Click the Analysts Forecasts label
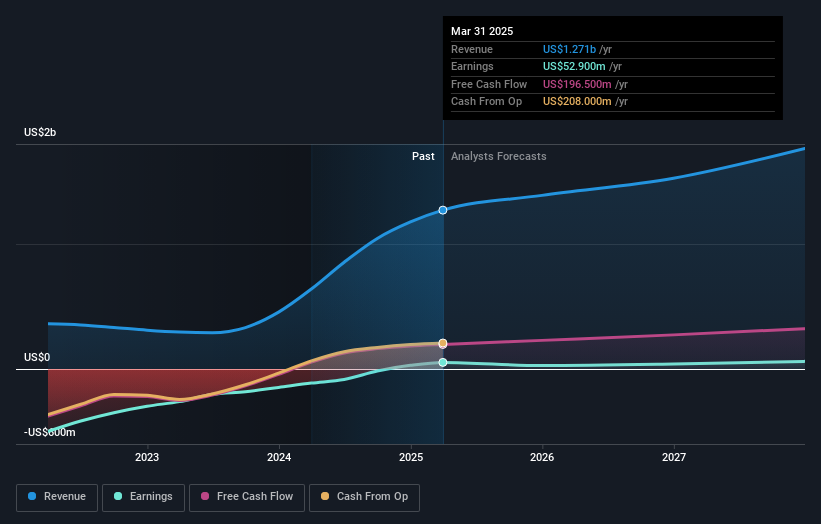The height and width of the screenshot is (524, 821). coord(498,157)
